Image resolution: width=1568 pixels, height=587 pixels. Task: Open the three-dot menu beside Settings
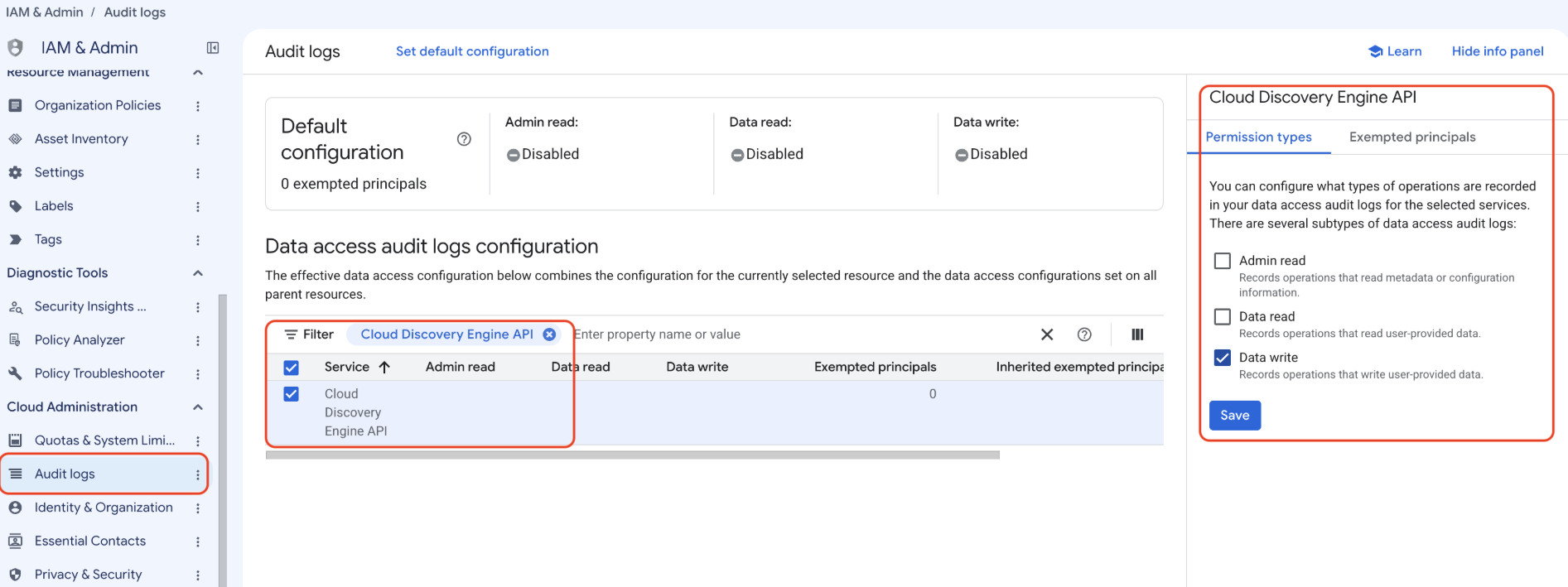[x=198, y=173]
